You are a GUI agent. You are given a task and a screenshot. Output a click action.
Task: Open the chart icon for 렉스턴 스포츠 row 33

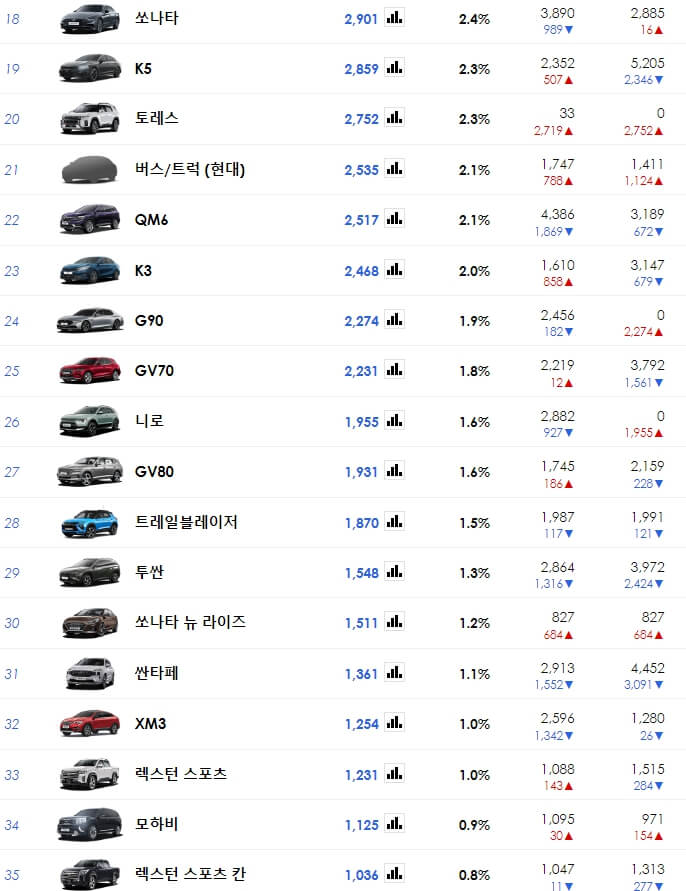click(x=394, y=774)
